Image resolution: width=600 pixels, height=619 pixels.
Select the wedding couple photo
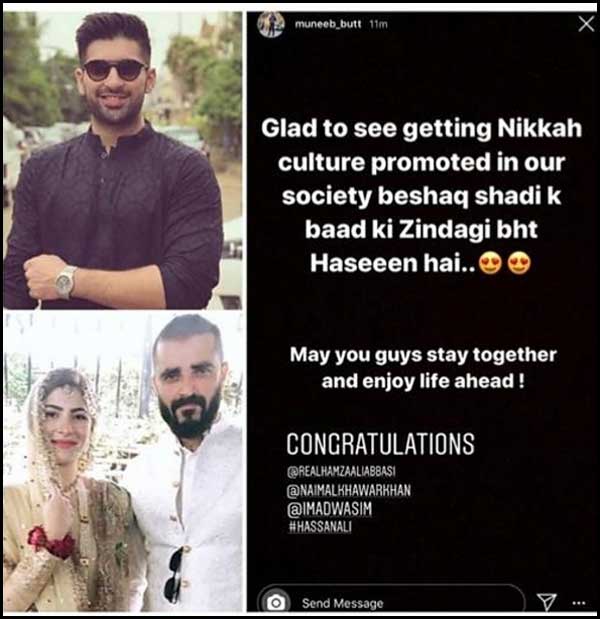(x=123, y=462)
